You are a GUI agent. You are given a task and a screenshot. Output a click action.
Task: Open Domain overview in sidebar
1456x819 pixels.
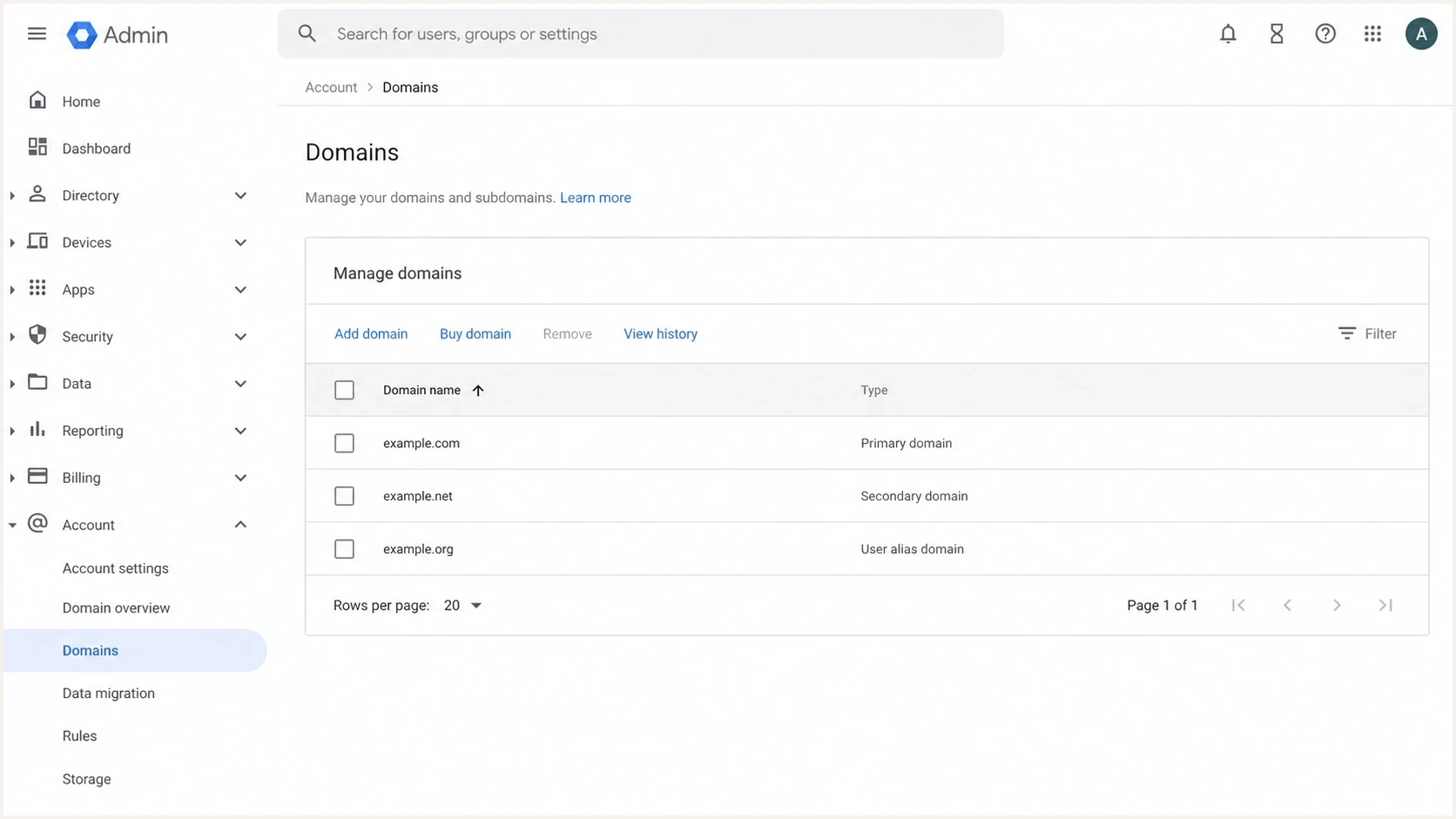pyautogui.click(x=117, y=608)
